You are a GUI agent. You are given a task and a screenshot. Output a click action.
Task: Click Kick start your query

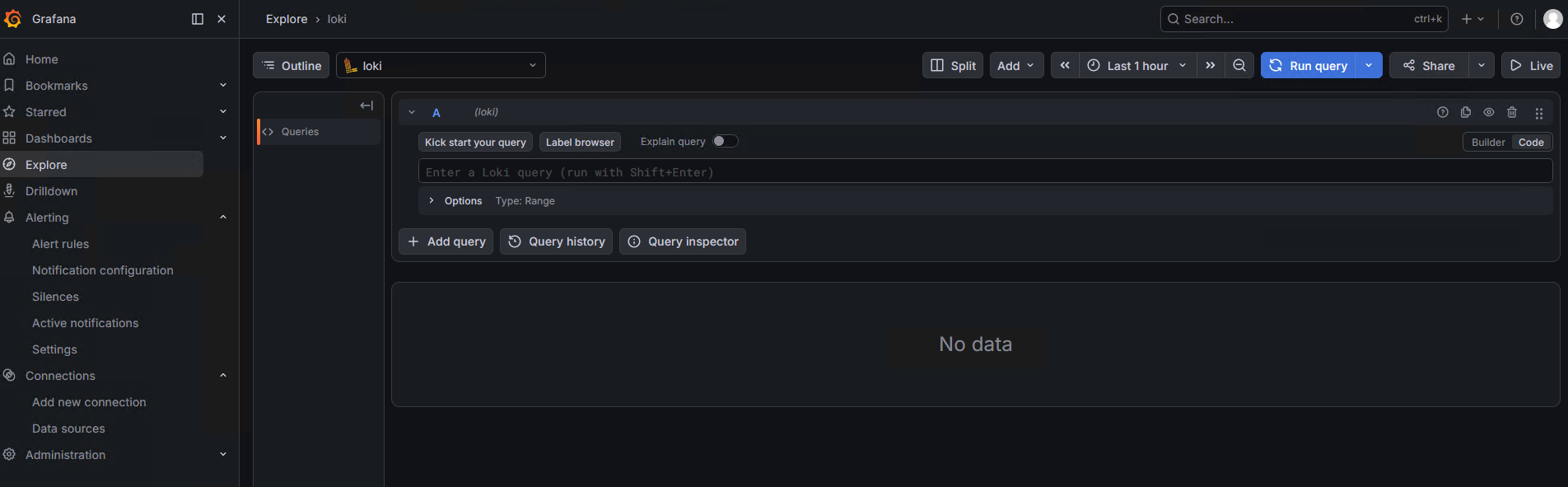coord(475,142)
